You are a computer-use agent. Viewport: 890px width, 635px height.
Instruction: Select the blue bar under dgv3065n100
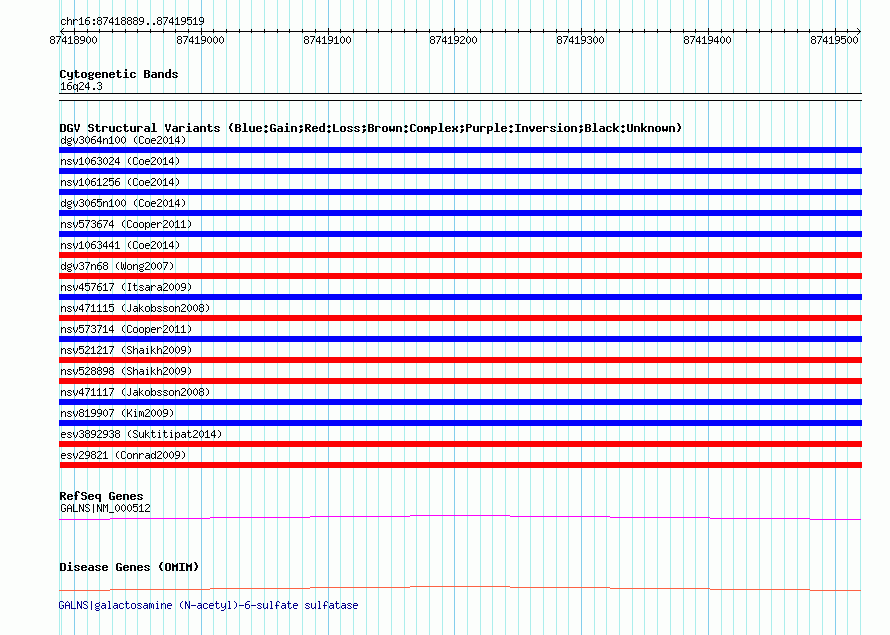point(460,213)
